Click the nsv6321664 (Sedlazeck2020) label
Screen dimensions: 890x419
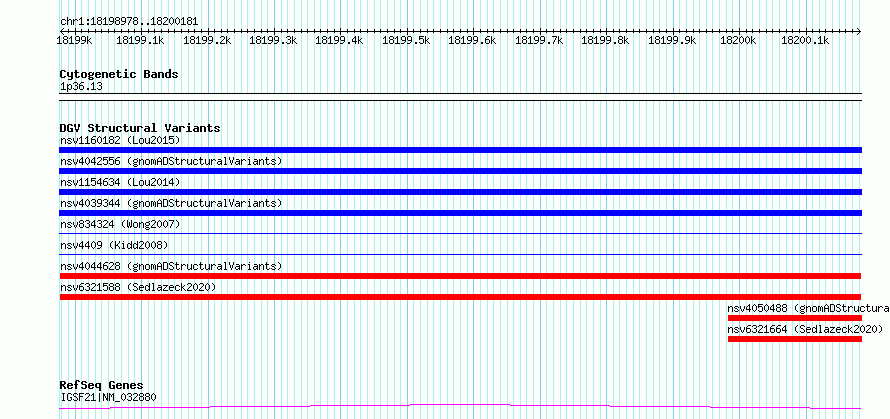pyautogui.click(x=805, y=329)
